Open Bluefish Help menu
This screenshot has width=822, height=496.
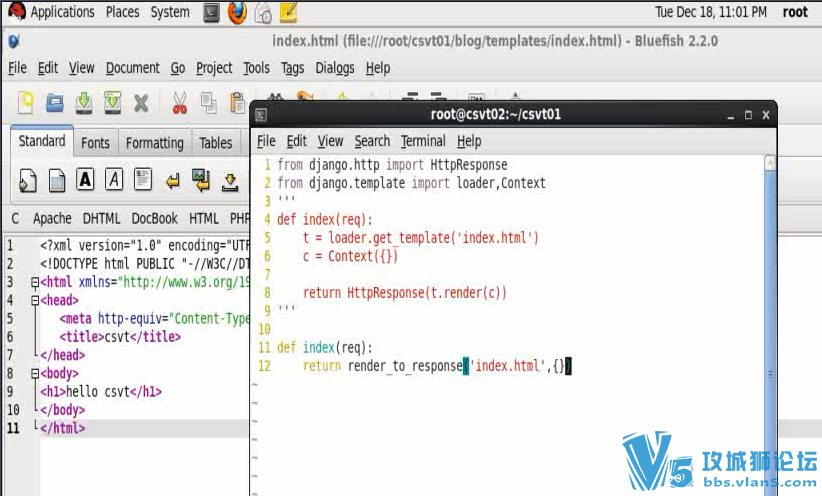click(377, 68)
